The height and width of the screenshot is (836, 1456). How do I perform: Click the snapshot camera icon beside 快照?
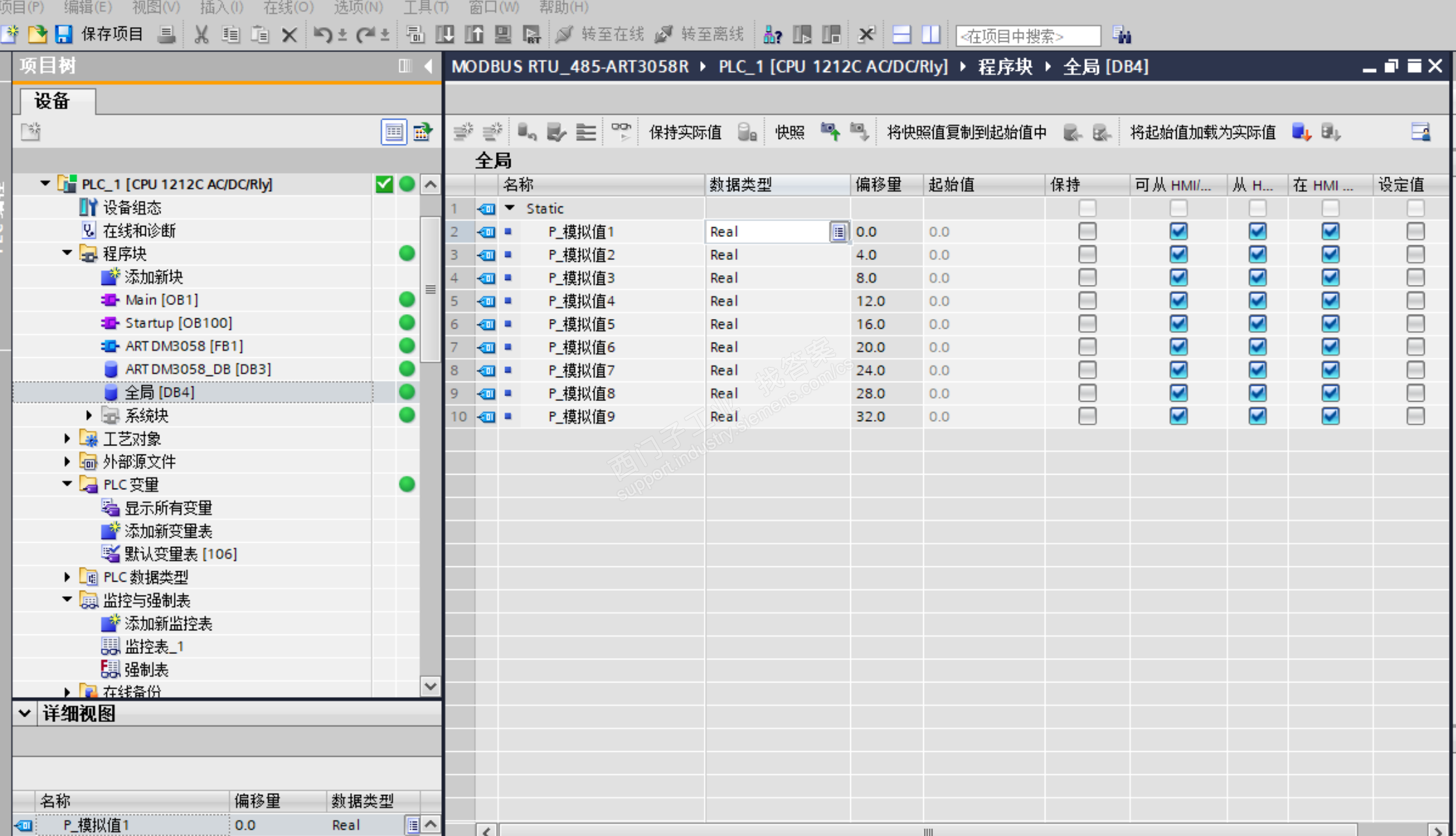click(829, 131)
